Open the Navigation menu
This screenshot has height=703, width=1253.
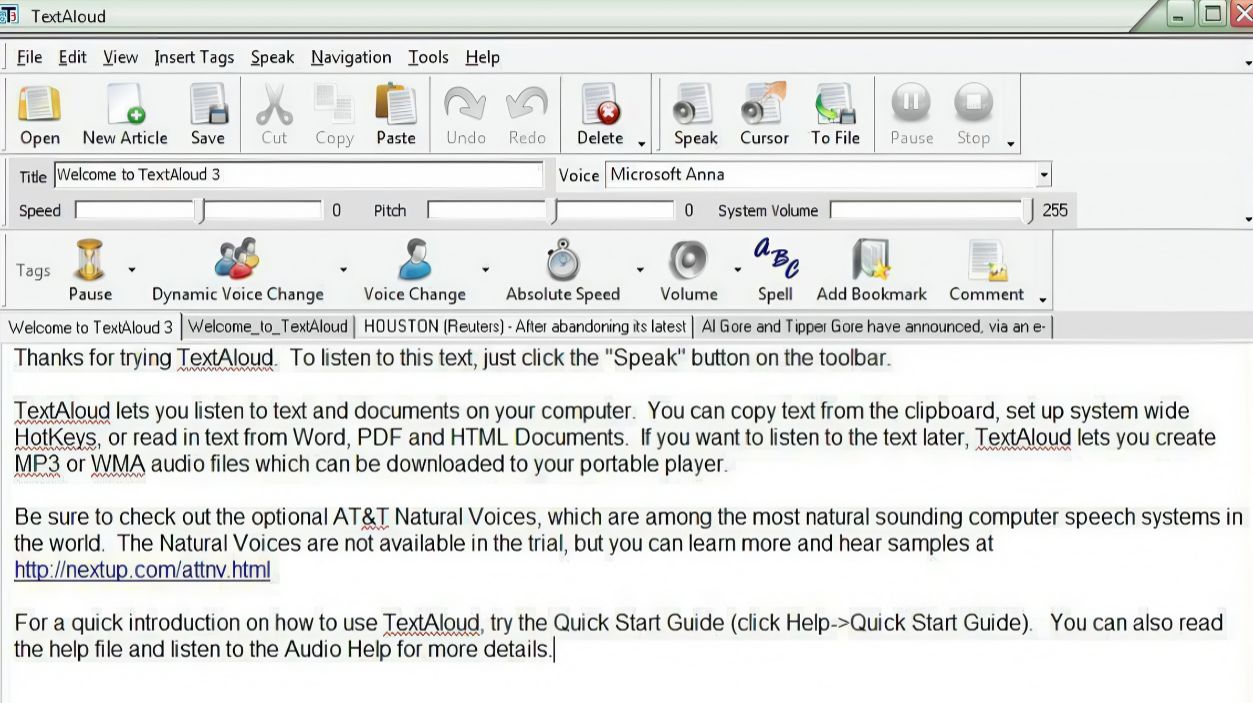coord(351,57)
